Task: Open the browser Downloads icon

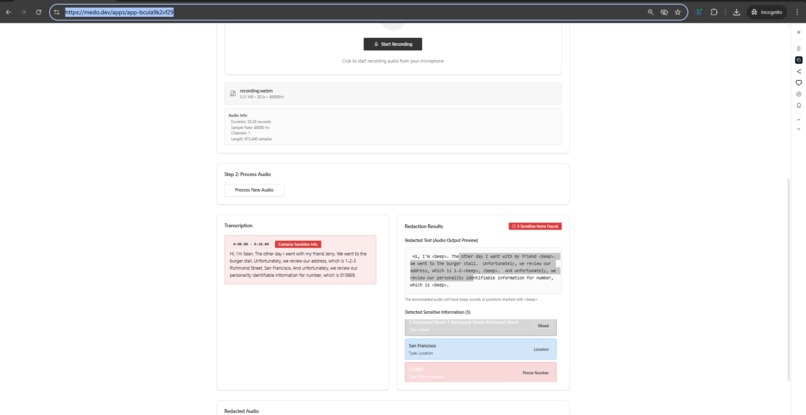Action: click(736, 12)
